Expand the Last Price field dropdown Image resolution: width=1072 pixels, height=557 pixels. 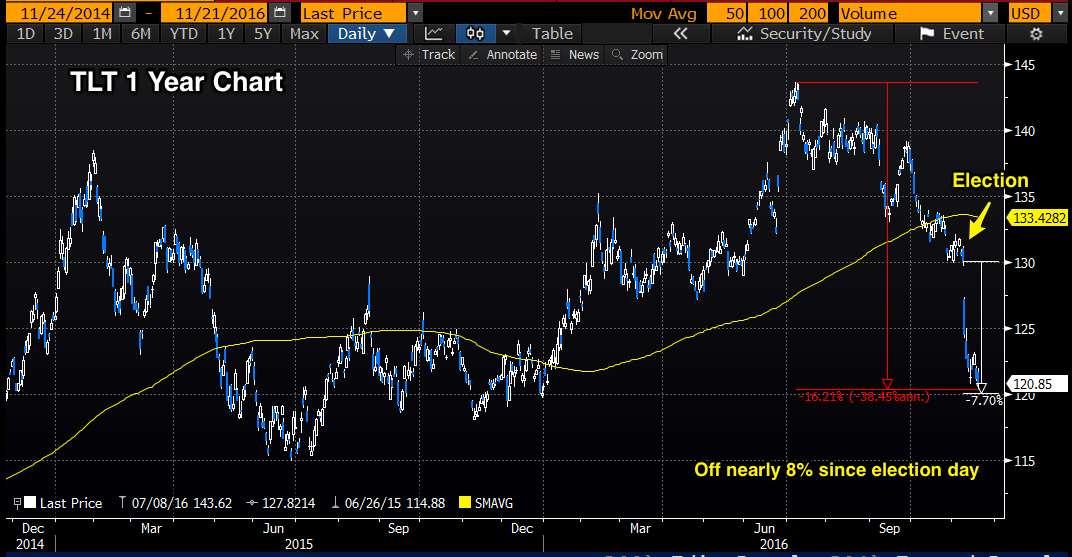[415, 13]
